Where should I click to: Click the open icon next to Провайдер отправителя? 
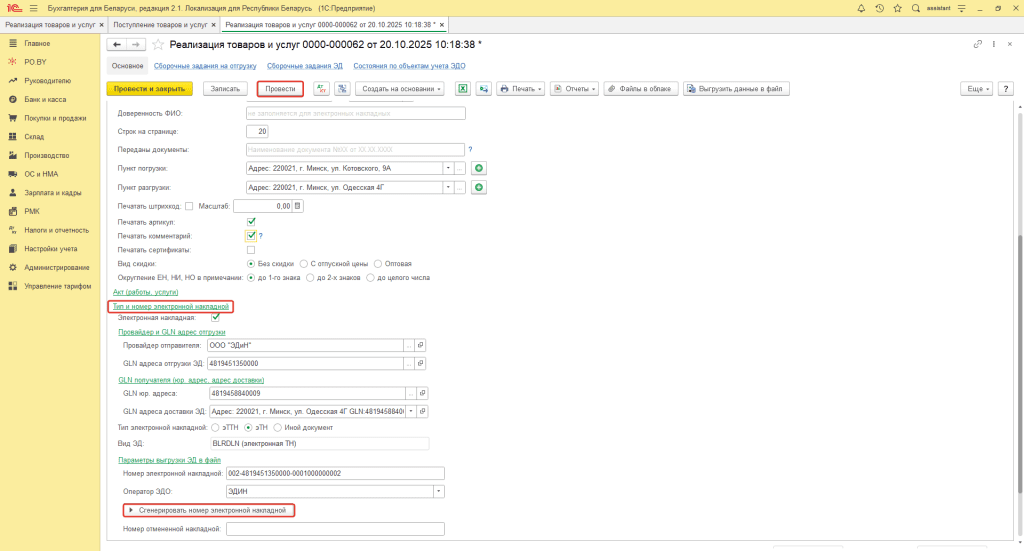click(x=421, y=345)
